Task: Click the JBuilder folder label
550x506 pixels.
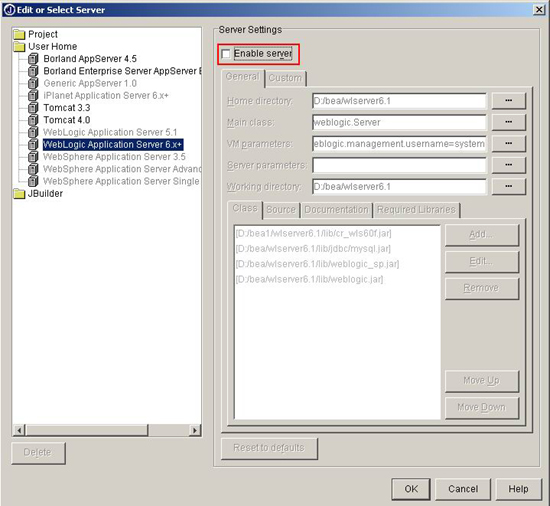Action: point(45,194)
